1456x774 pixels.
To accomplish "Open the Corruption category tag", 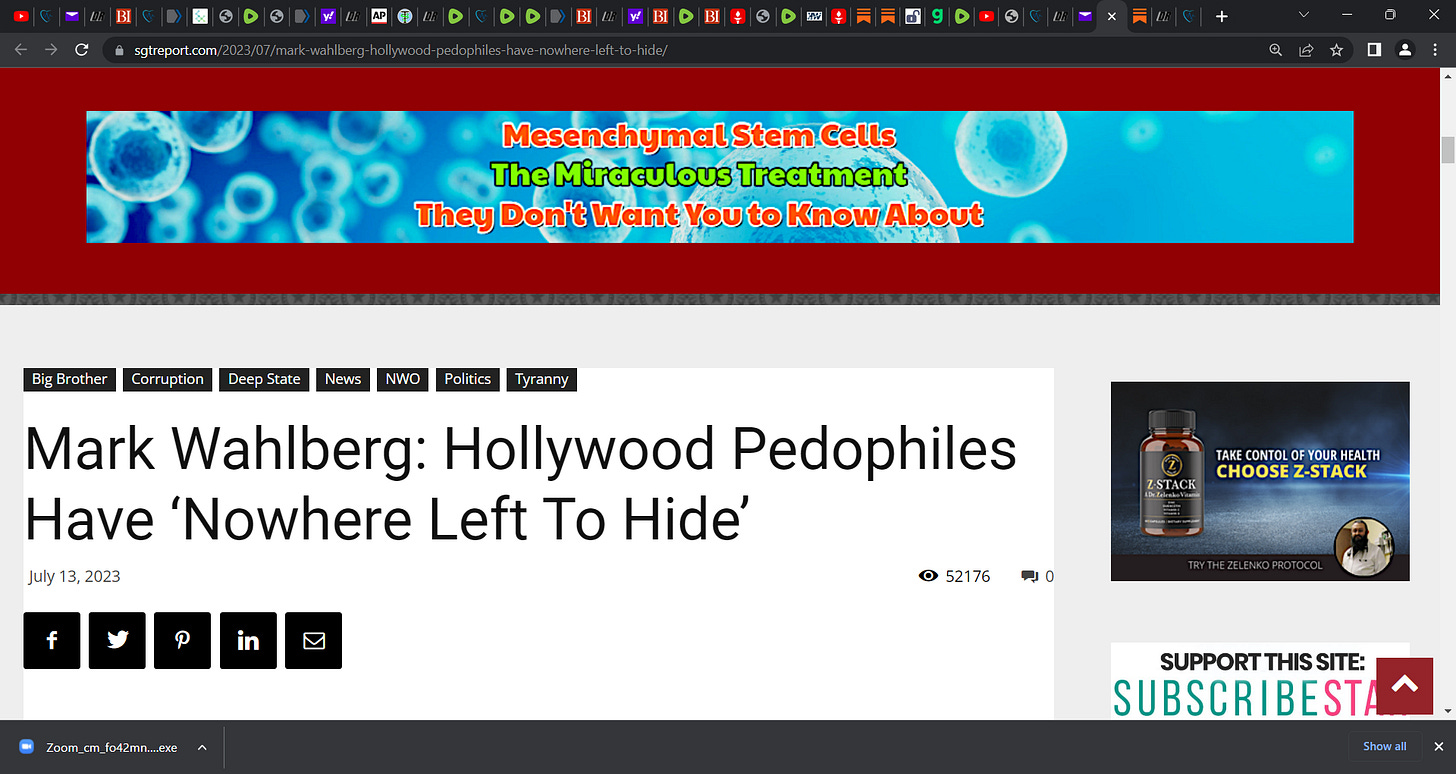I will [167, 379].
